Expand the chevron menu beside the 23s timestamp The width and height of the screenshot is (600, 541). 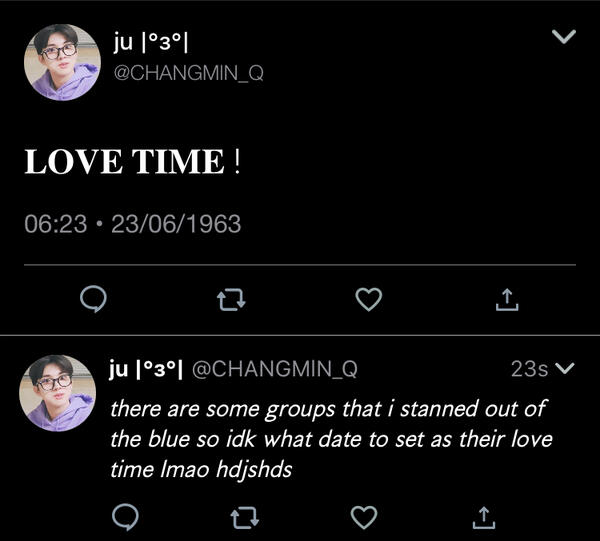(565, 369)
